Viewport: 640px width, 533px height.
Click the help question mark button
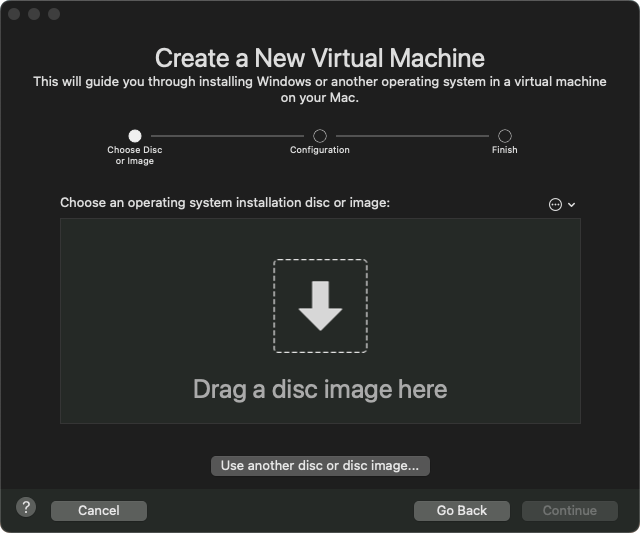coord(27,507)
